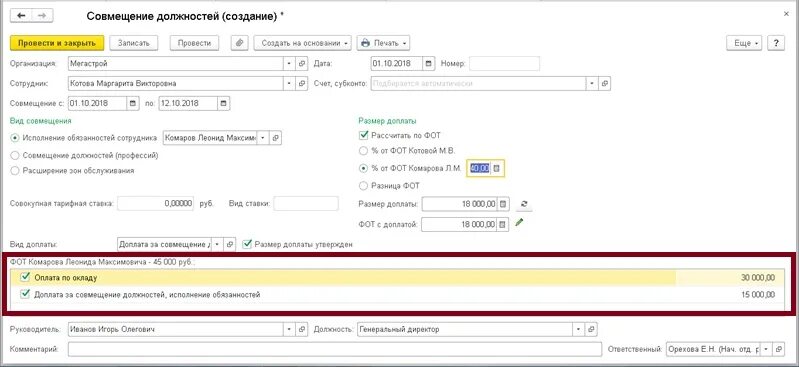
Task: Open the Создать на основании menu
Action: [x=303, y=43]
